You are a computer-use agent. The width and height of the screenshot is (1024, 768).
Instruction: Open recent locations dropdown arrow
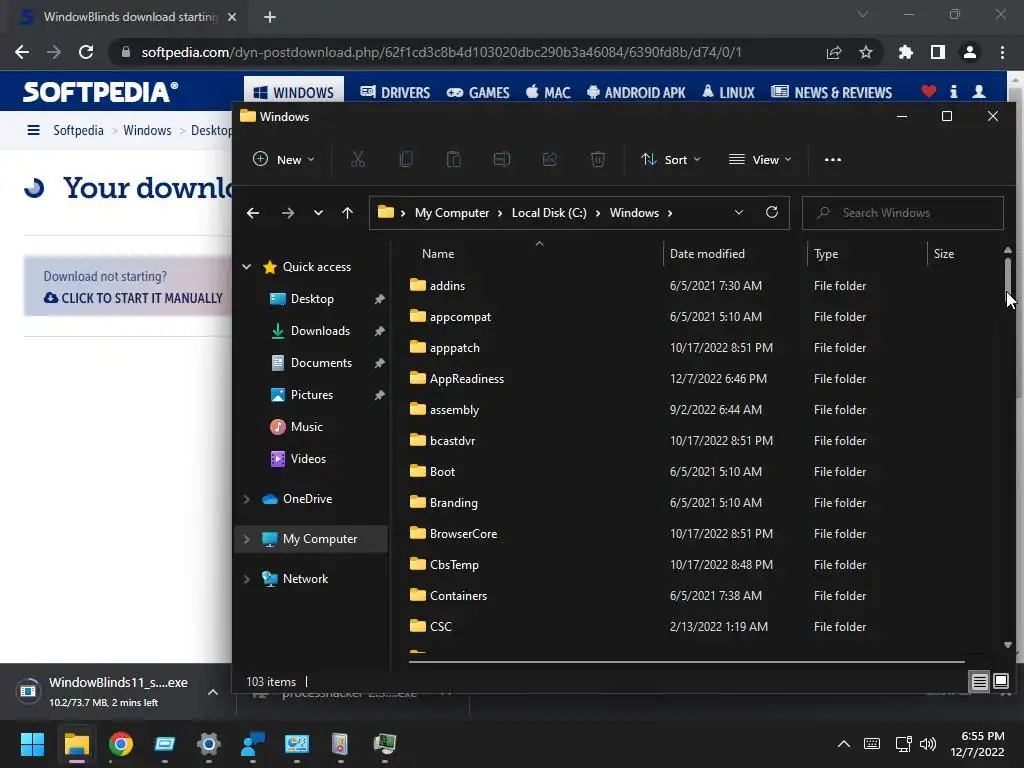tap(318, 213)
